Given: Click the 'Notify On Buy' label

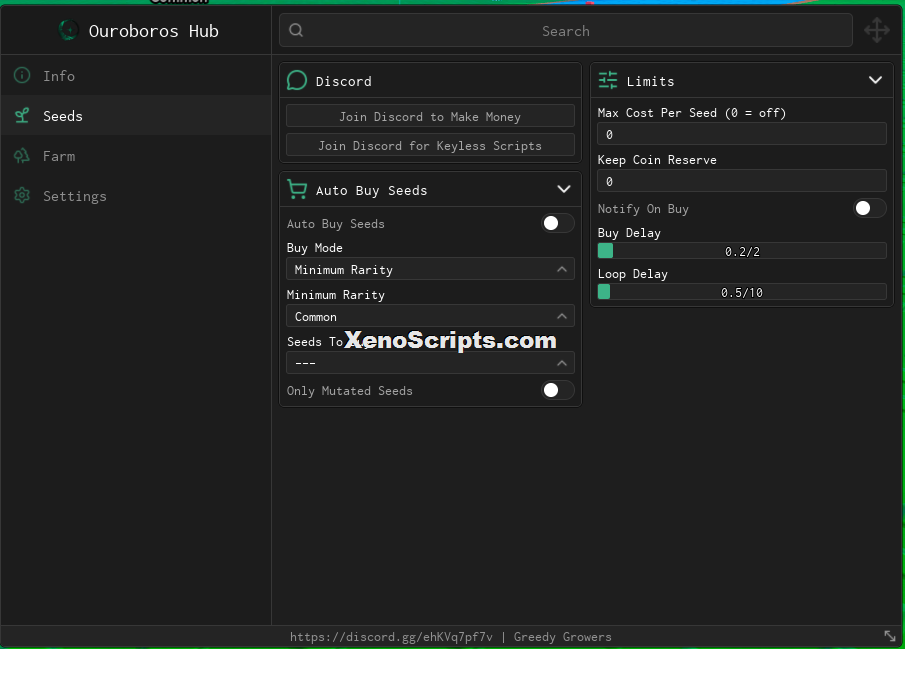Looking at the screenshot, I should (643, 209).
